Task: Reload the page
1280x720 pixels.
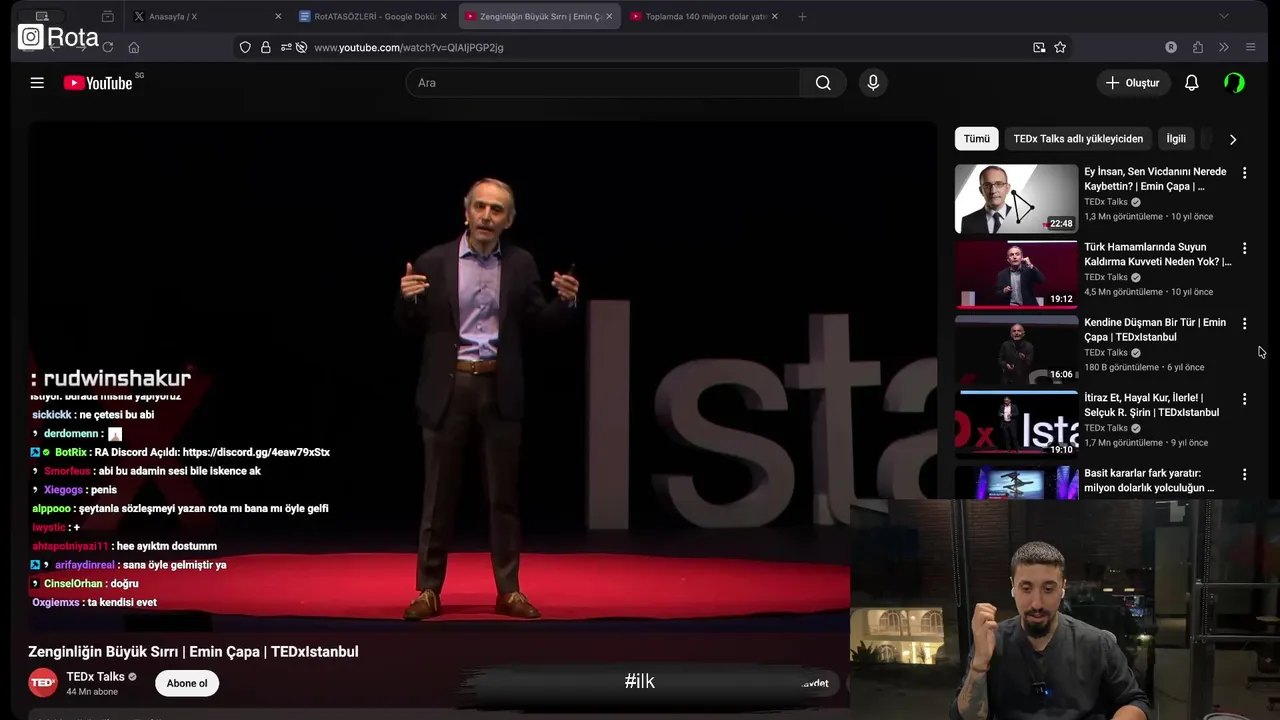Action: [107, 47]
